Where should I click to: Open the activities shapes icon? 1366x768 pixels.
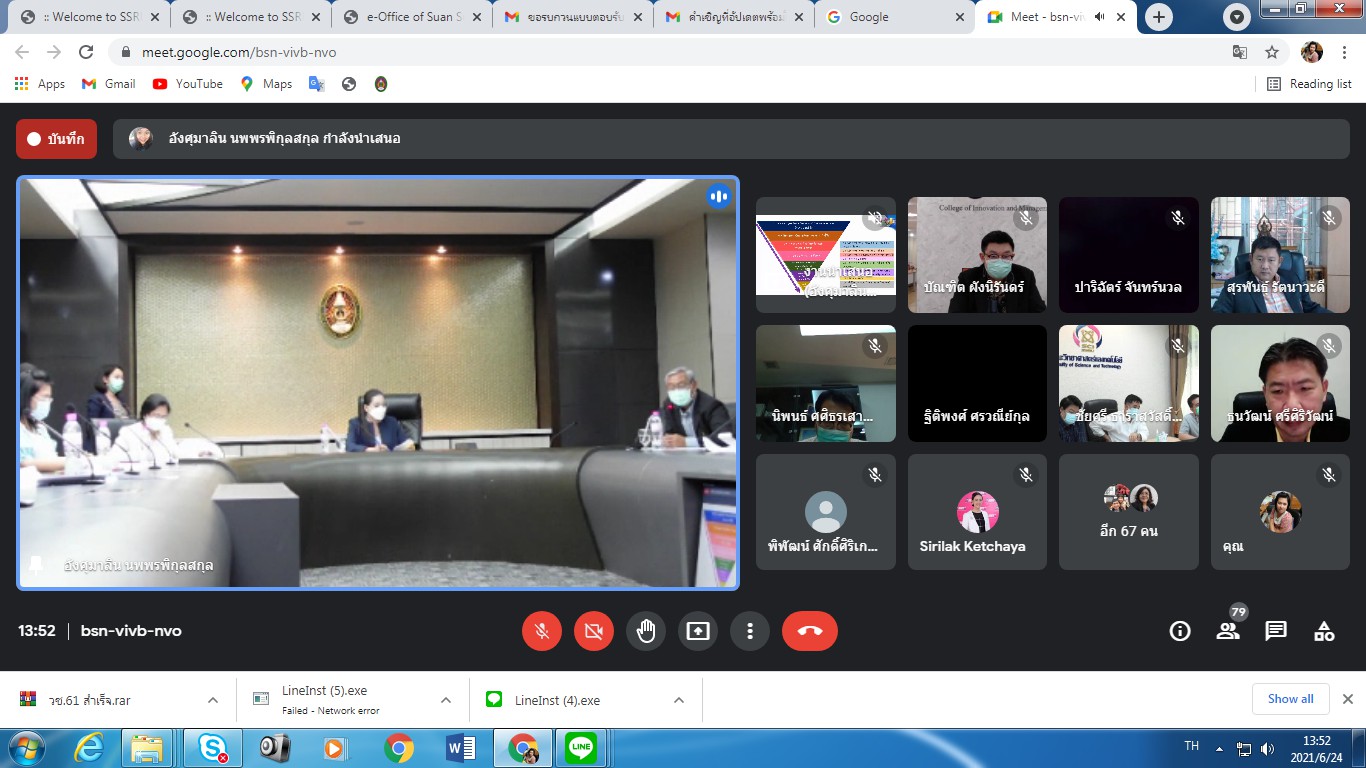[1324, 631]
